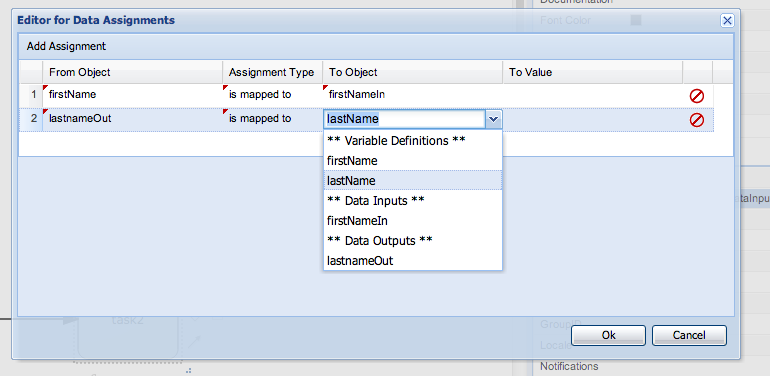Click the To Object column header
770x376 pixels.
(412, 72)
